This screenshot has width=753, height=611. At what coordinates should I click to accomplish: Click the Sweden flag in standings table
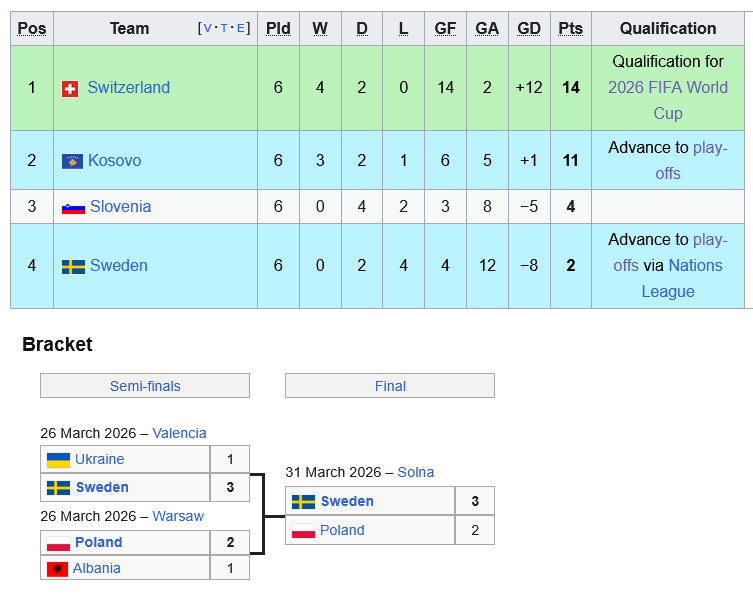73,267
